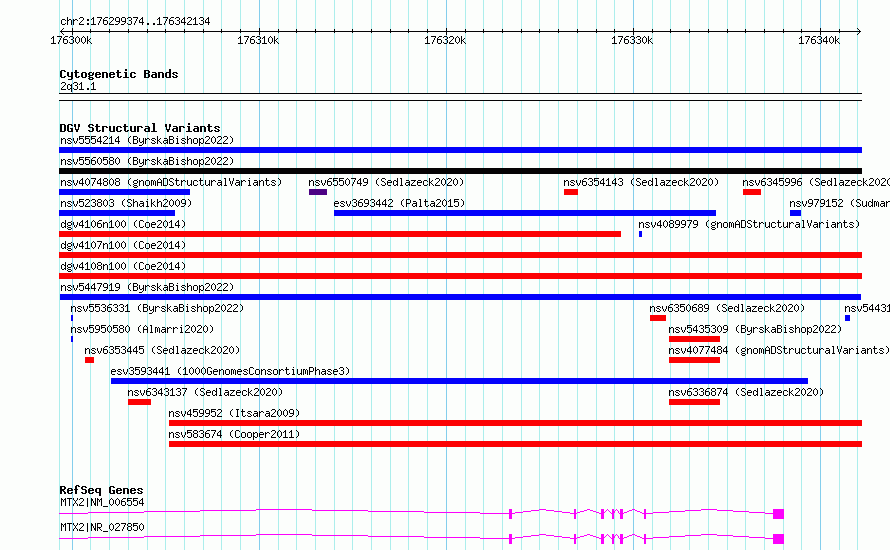Select the RefSeq Genes track title
890x550 pixels.
point(101,490)
